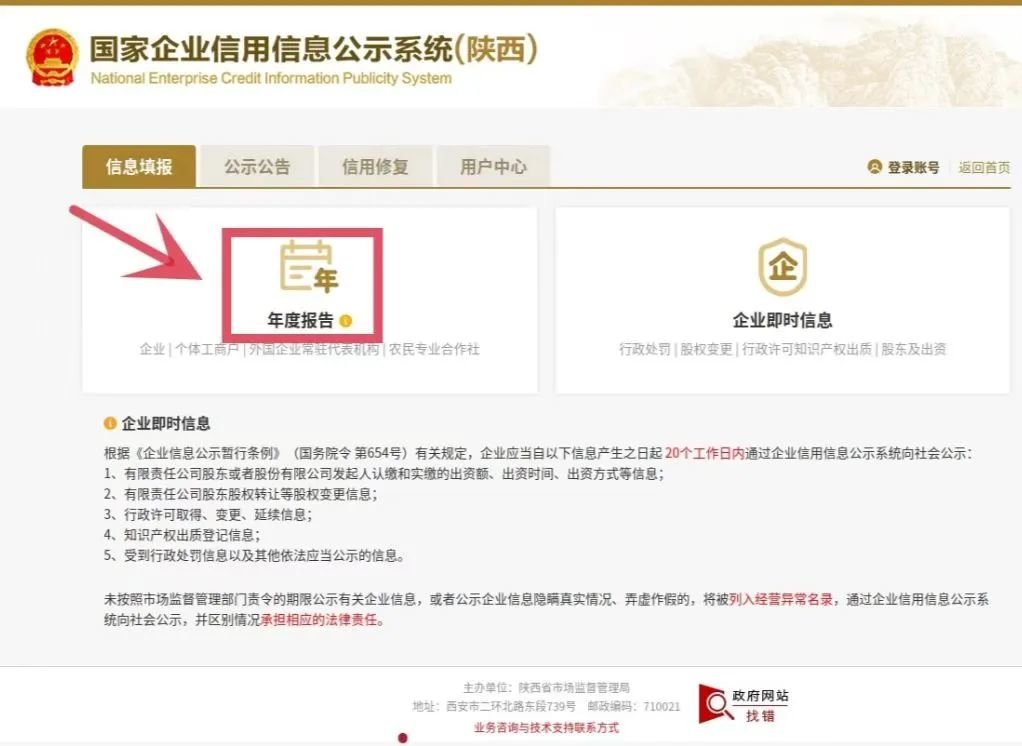Open 业务咨询与技术支持联系方式 link
Screen dimensions: 1022x746
tap(546, 728)
